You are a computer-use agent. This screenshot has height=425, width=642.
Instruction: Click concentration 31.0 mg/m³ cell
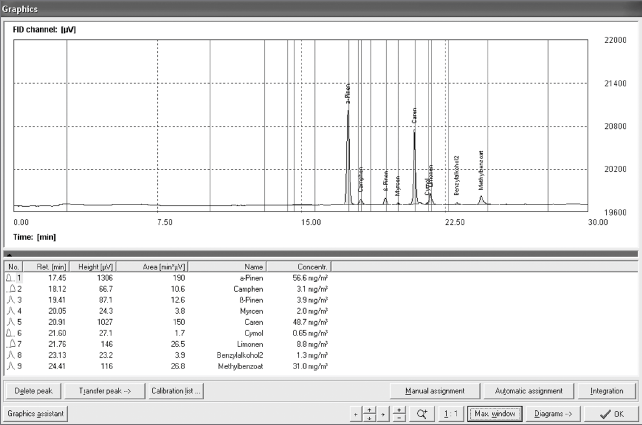pyautogui.click(x=310, y=366)
